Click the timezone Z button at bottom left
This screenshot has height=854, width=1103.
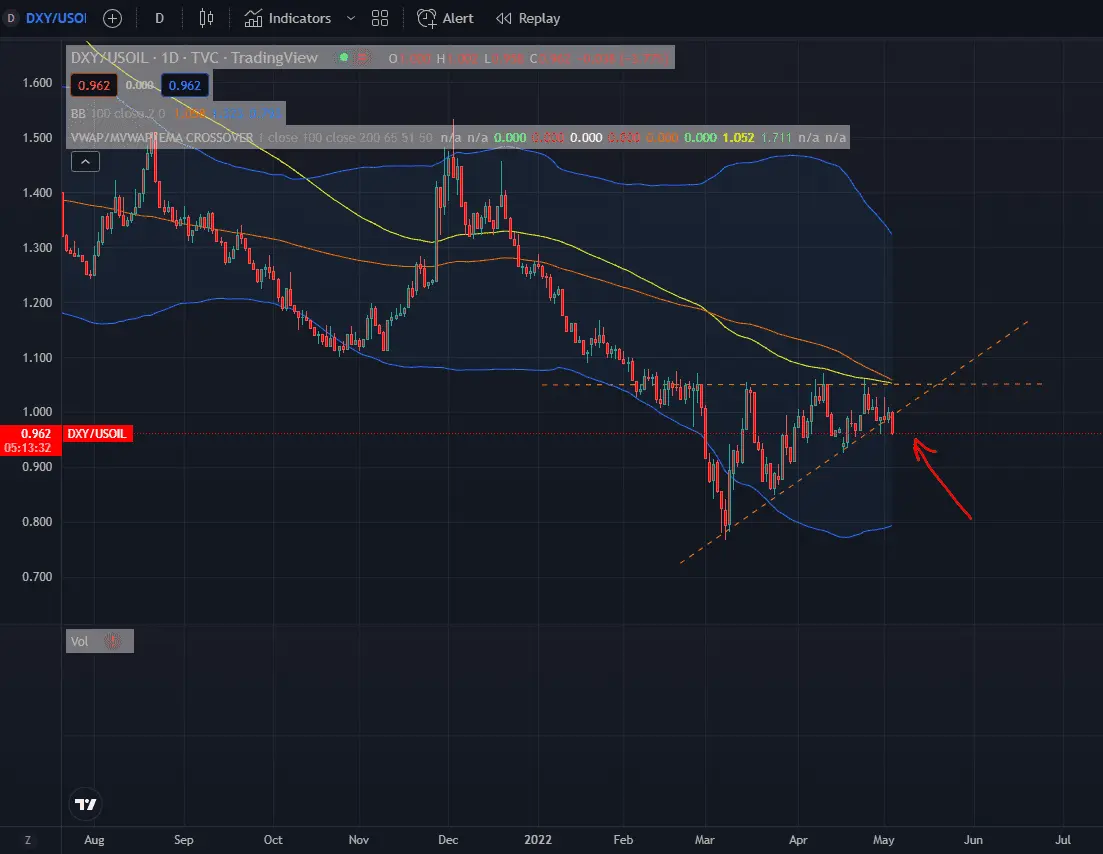[x=28, y=840]
